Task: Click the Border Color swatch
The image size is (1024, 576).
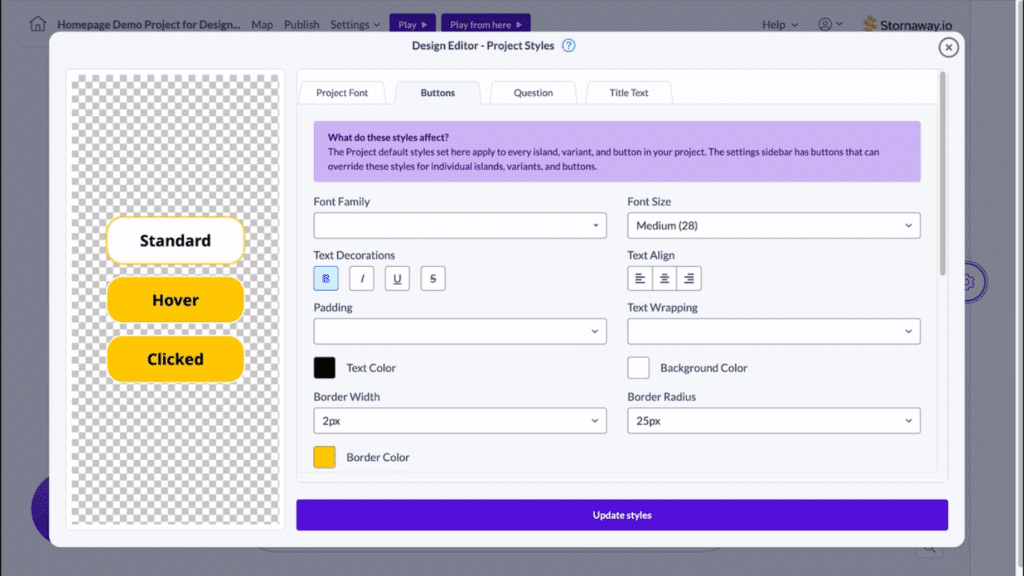Action: 325,457
